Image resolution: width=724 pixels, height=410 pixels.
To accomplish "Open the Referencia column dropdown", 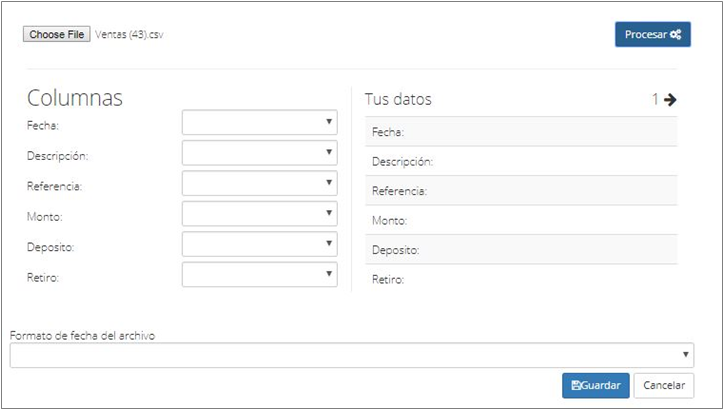I will [259, 183].
